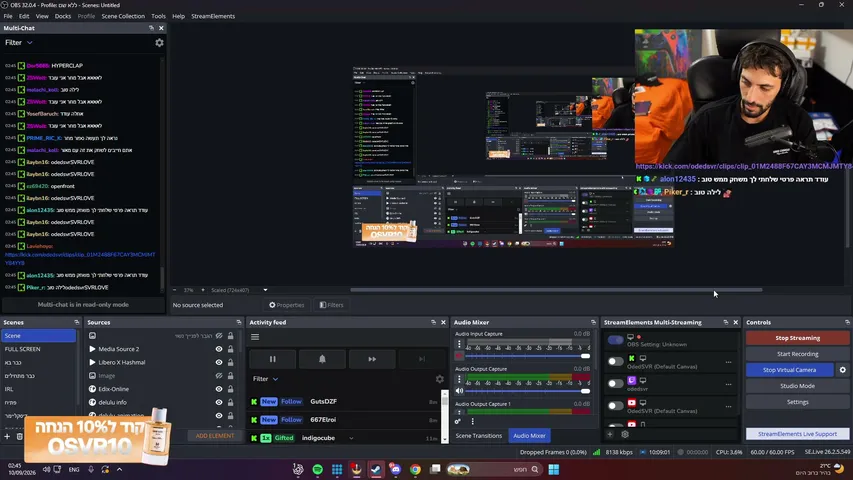Open Steam from the taskbar
Screen dimensions: 853x480
(x=376, y=469)
